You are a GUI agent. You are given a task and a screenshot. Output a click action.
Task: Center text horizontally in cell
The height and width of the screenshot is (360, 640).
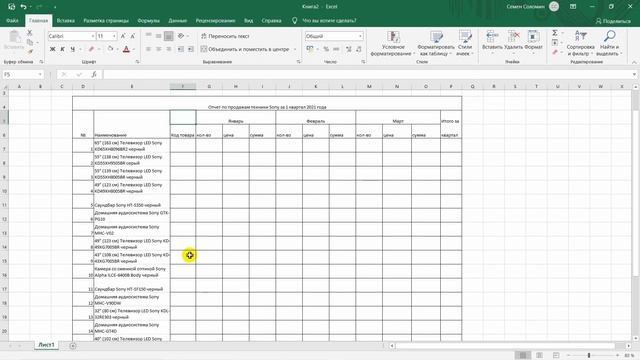pyautogui.click(x=158, y=49)
